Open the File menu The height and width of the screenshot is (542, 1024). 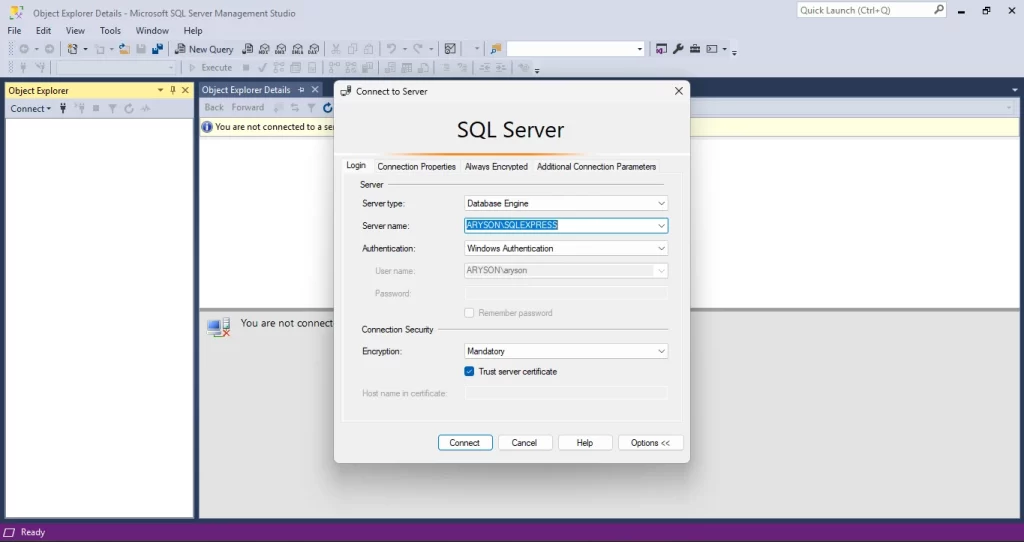point(14,31)
